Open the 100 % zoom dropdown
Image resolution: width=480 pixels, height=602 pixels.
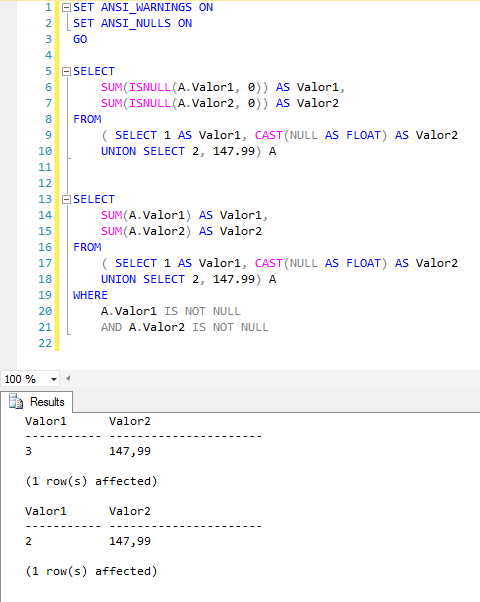click(54, 379)
